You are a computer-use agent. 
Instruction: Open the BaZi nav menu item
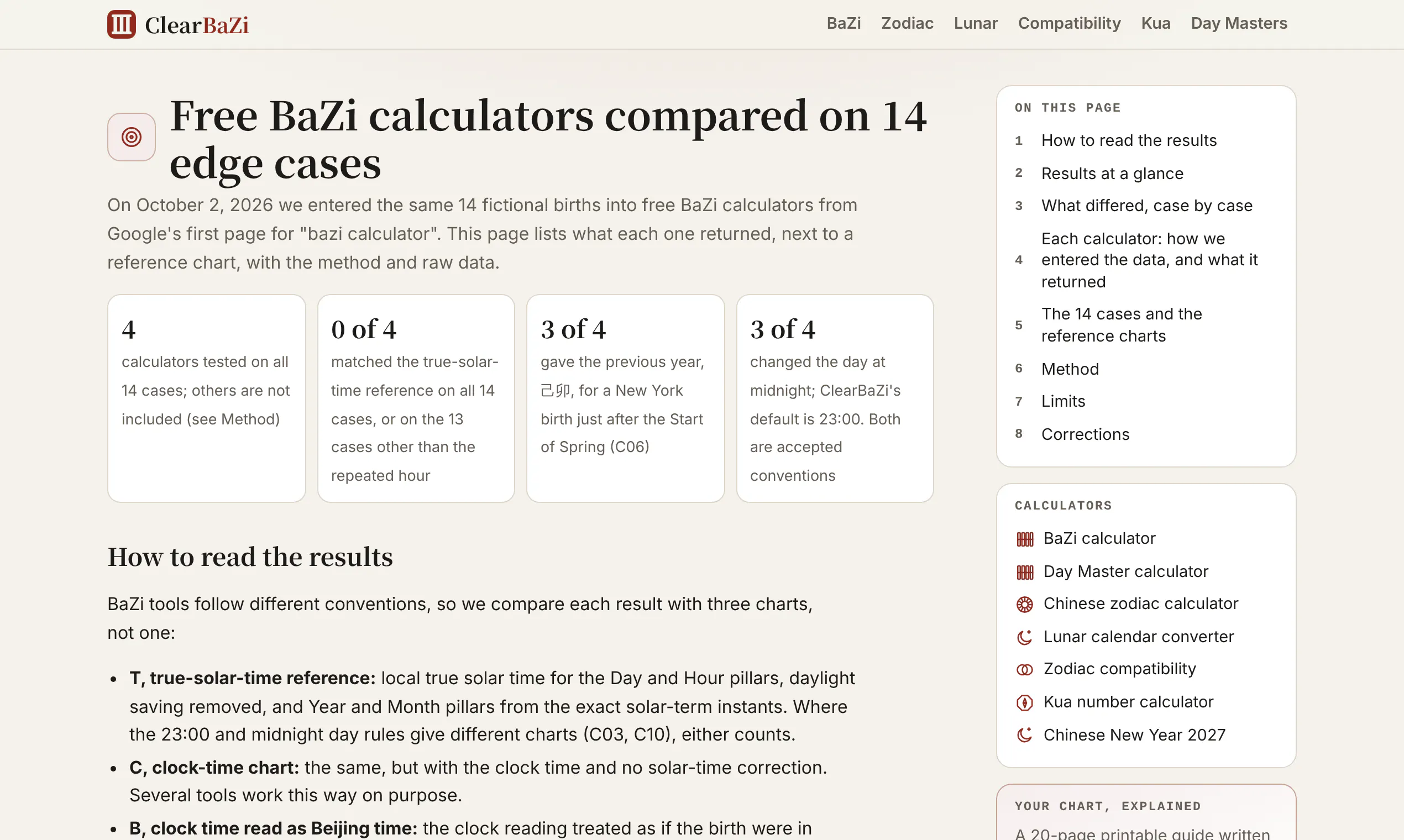click(x=844, y=23)
